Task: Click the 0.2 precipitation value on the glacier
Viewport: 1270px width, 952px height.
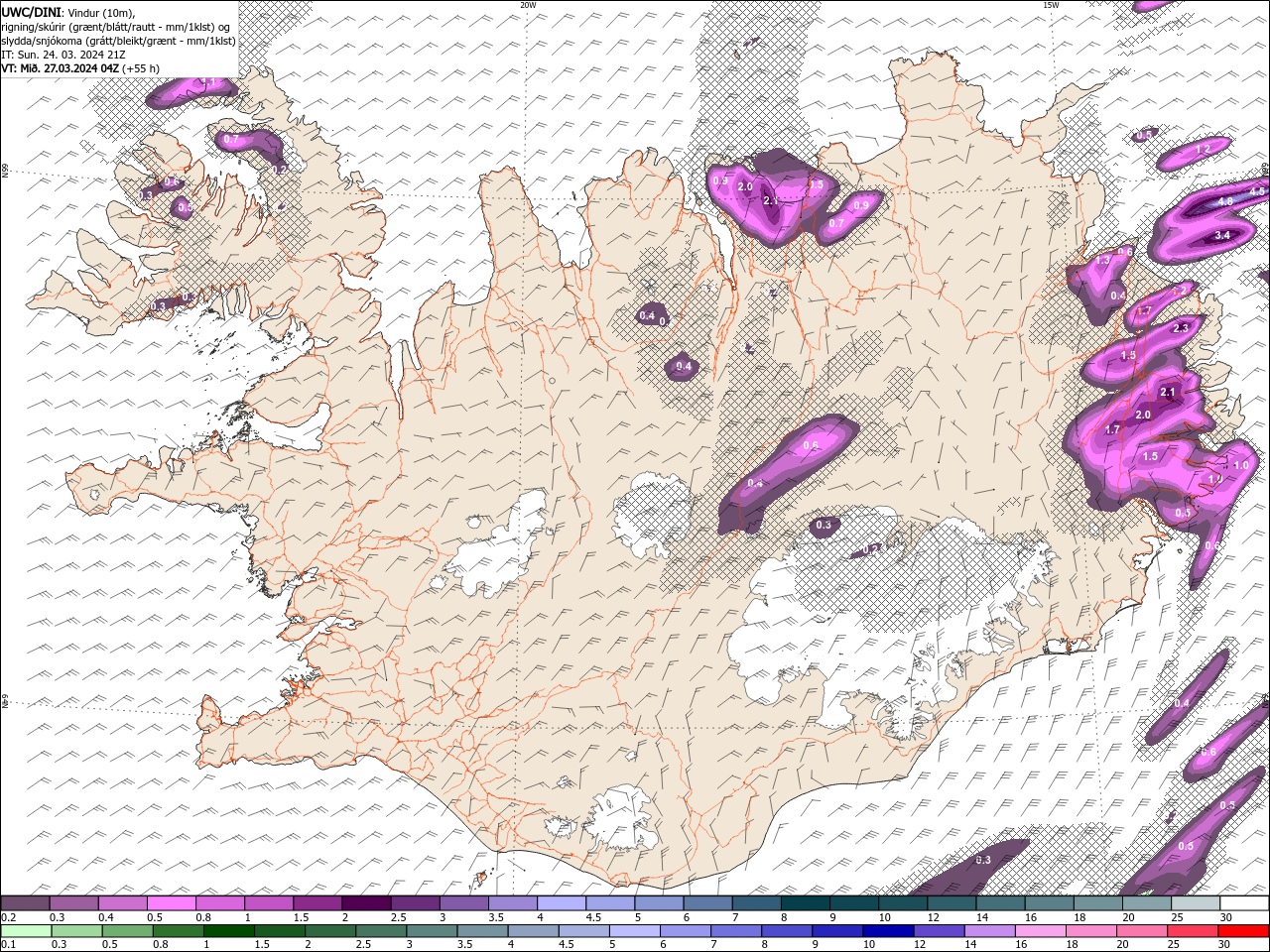Action: point(870,548)
